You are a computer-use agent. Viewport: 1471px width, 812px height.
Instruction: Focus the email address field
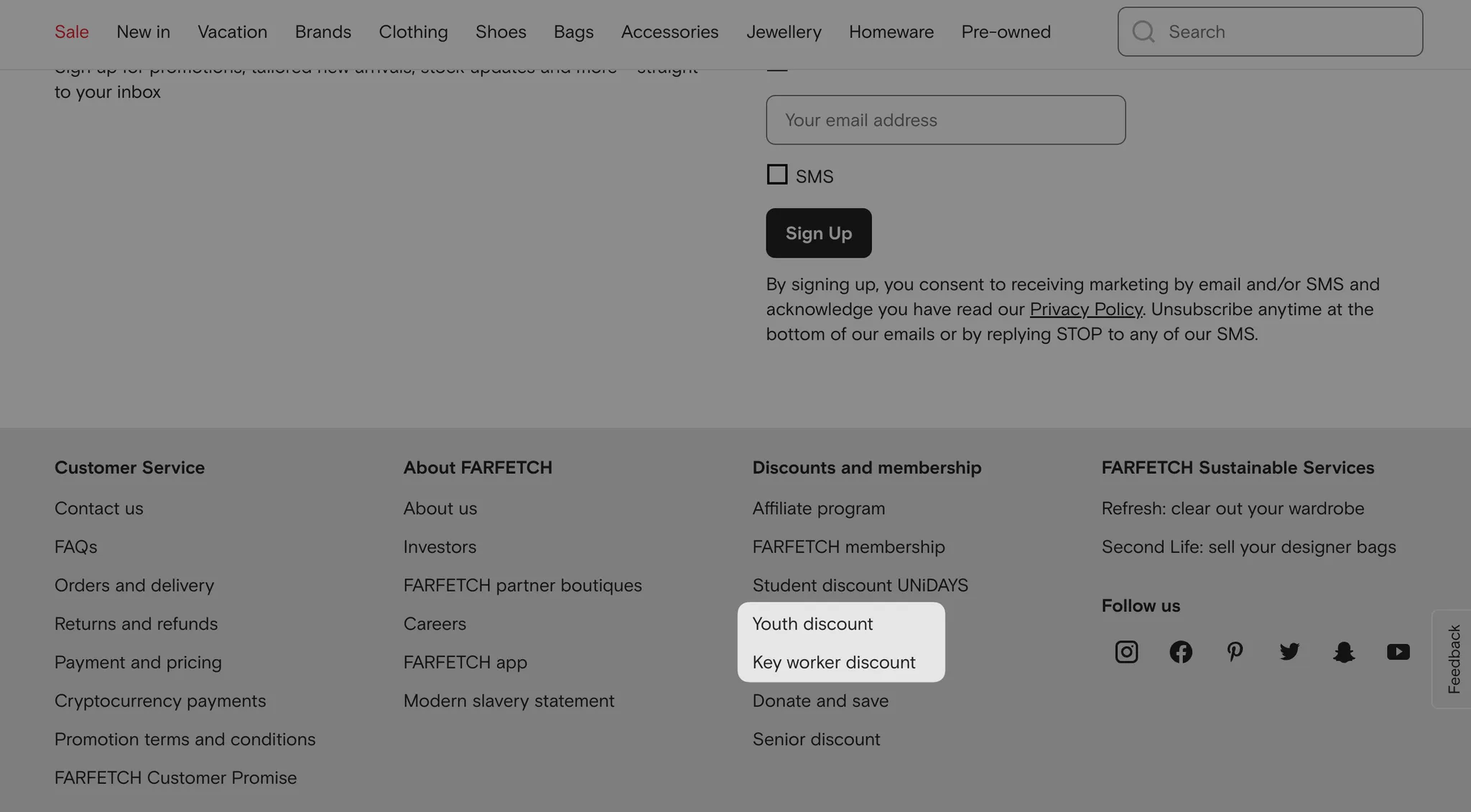945,120
